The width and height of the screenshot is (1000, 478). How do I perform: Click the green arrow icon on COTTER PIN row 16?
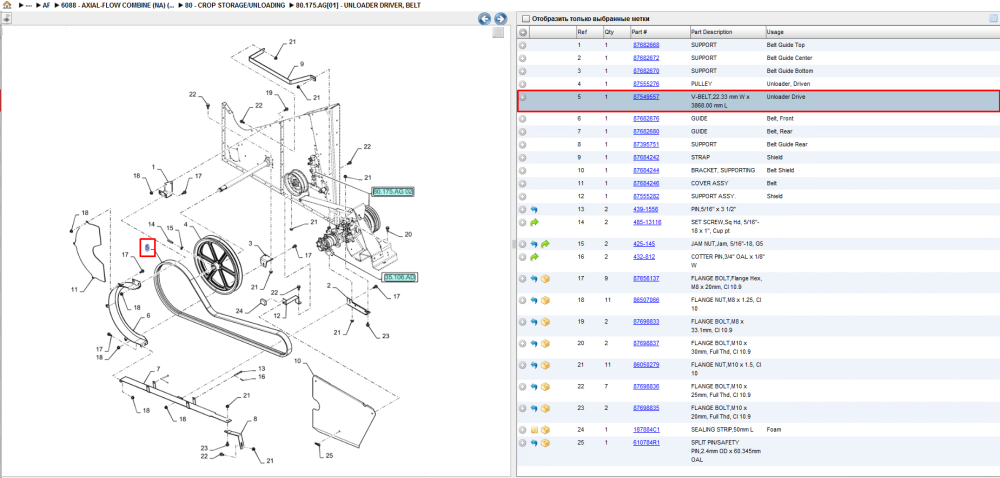[534, 257]
